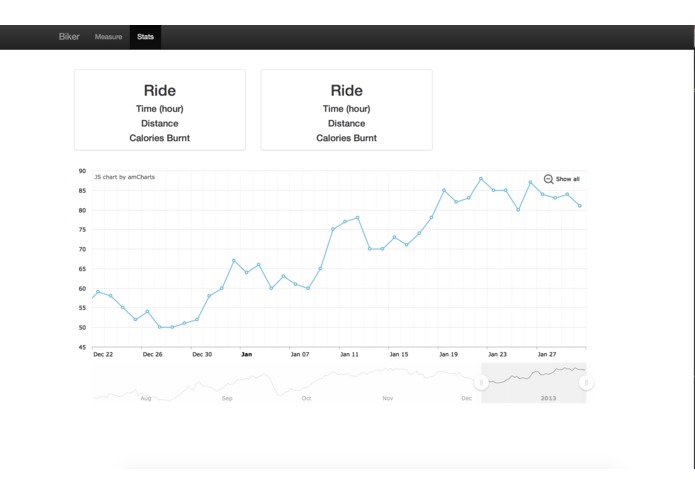Click the Sep area of the chart scrollbar

tap(227, 398)
